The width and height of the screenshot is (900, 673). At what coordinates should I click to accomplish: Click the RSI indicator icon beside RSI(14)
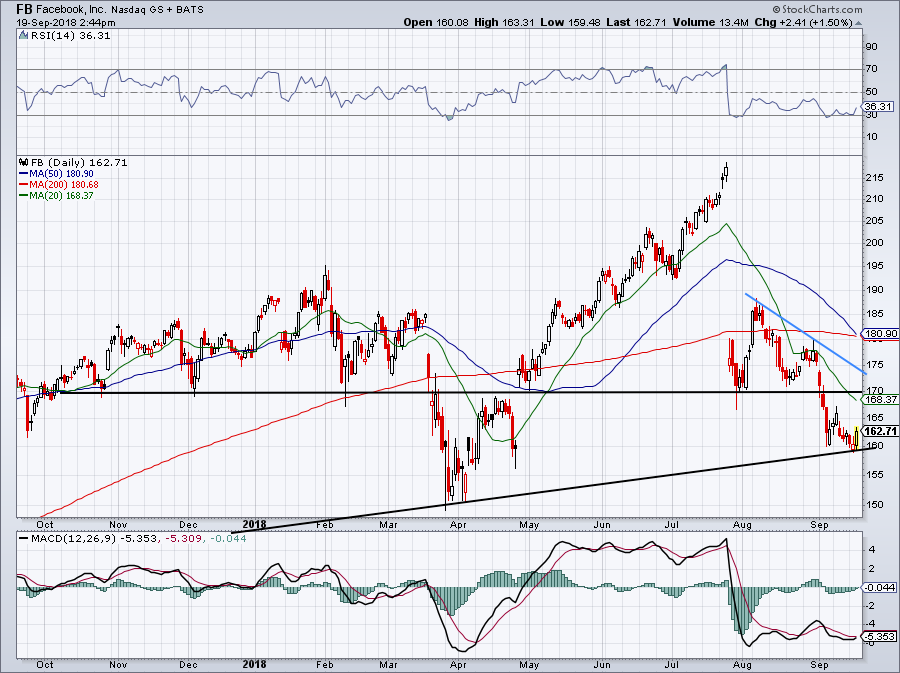23,36
